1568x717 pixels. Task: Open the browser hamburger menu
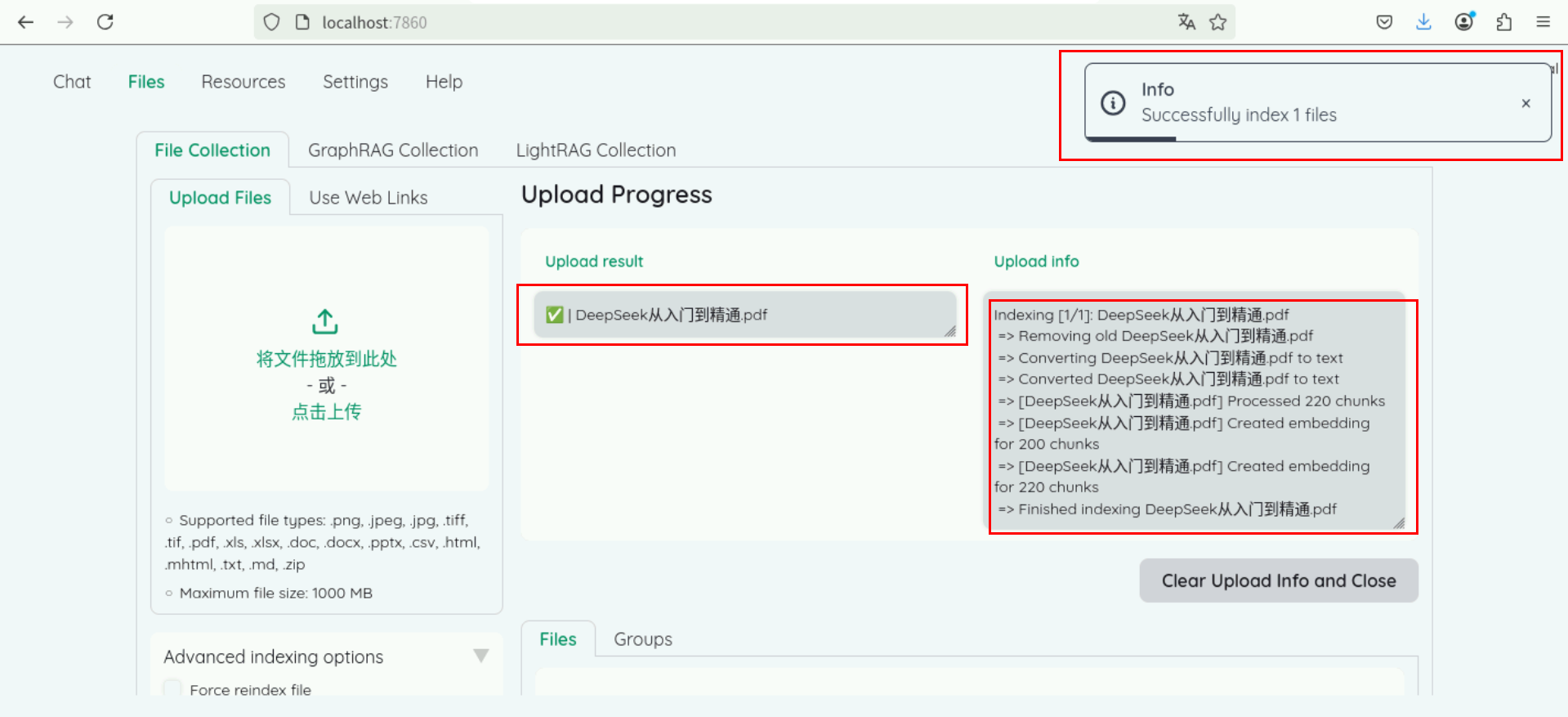[x=1543, y=22]
